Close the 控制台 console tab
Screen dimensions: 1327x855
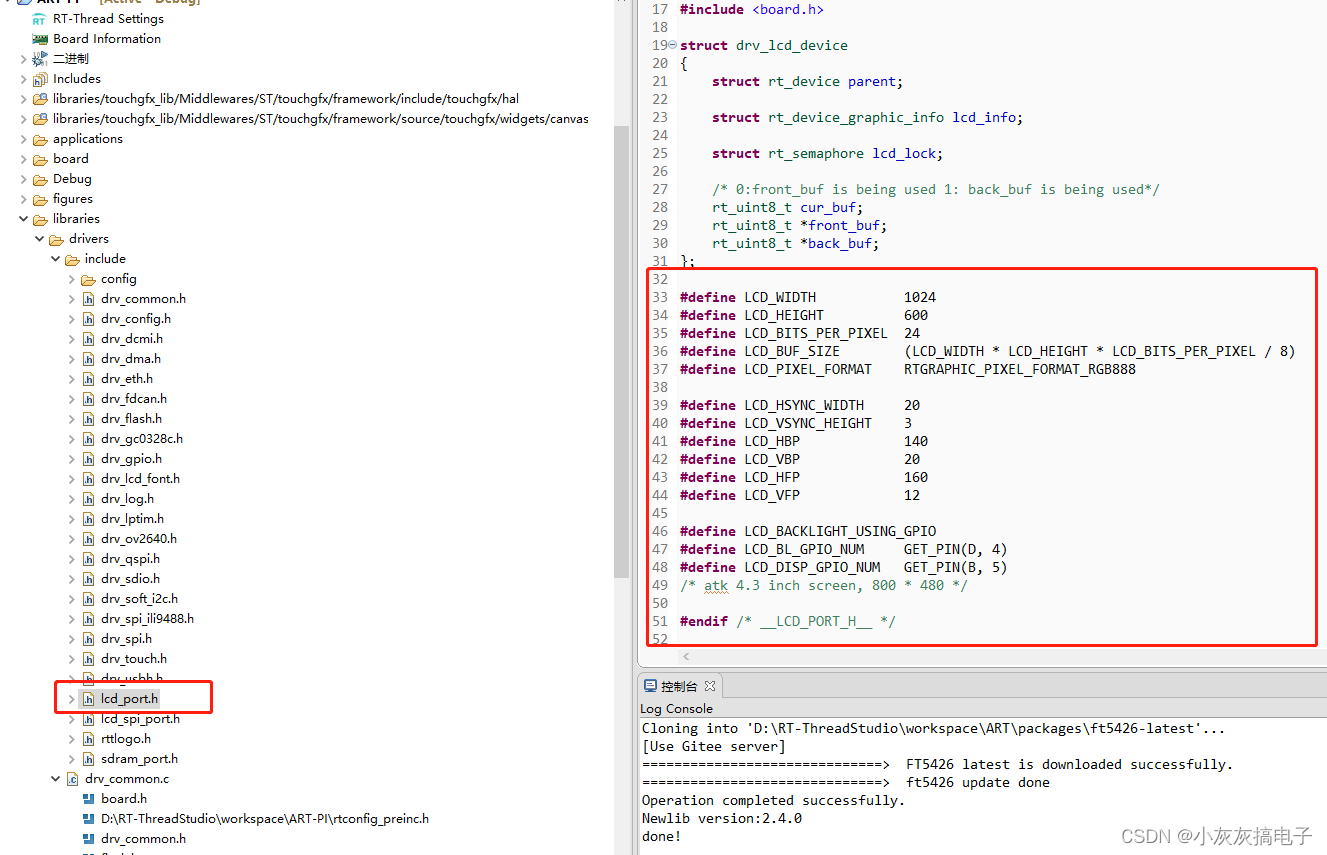(710, 686)
